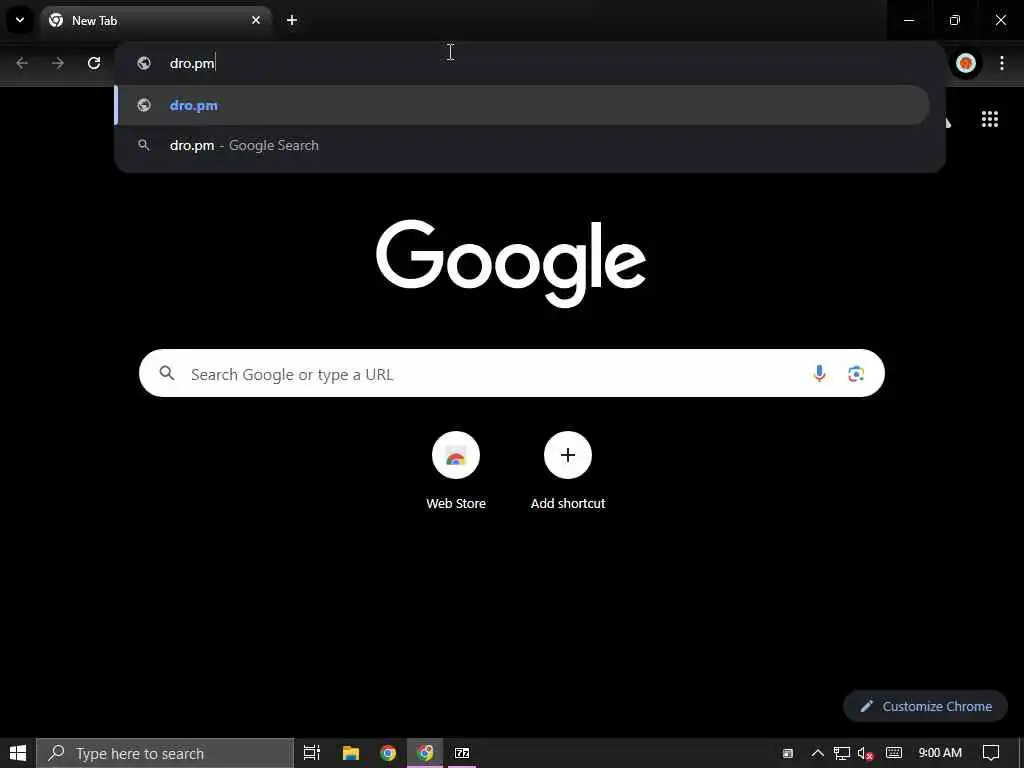
Task: Click the address bar containing dro.pm
Action: (530, 63)
